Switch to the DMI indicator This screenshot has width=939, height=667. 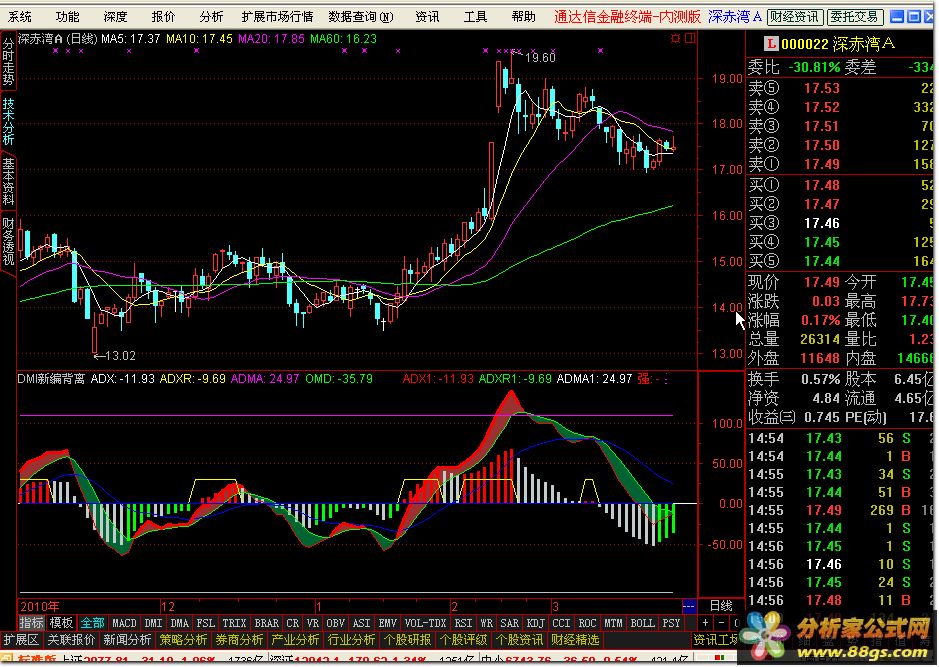coord(153,623)
